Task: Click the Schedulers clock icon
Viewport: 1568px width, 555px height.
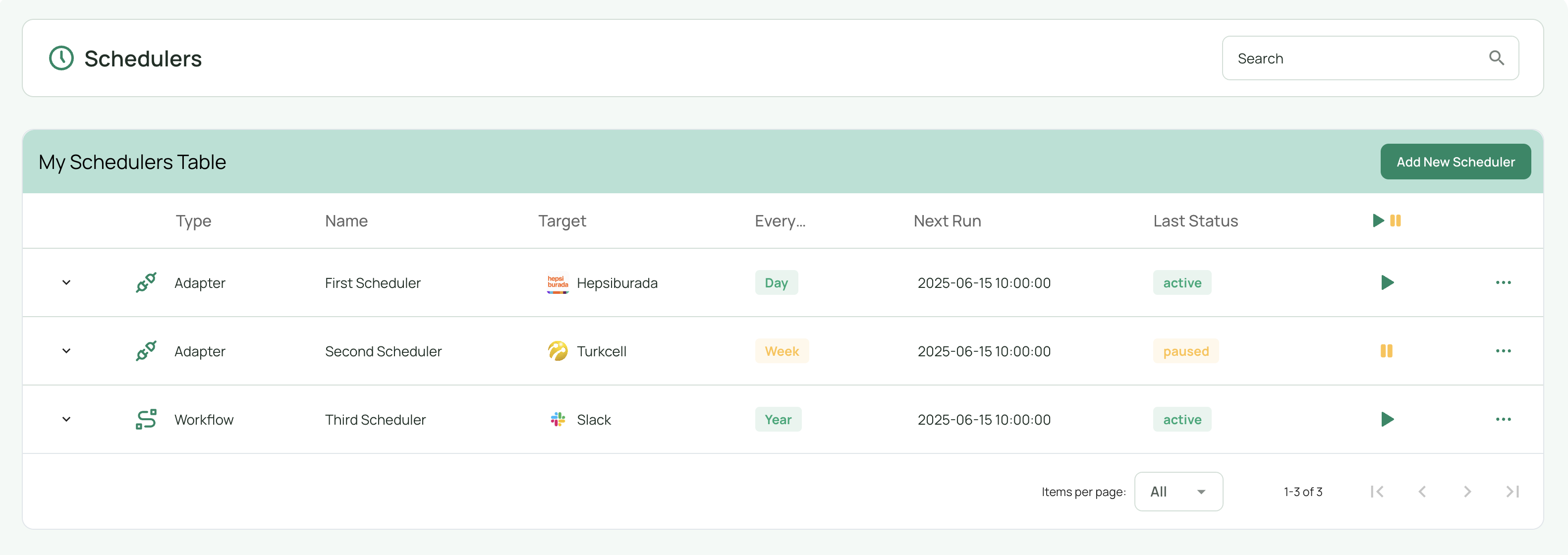Action: [x=61, y=58]
